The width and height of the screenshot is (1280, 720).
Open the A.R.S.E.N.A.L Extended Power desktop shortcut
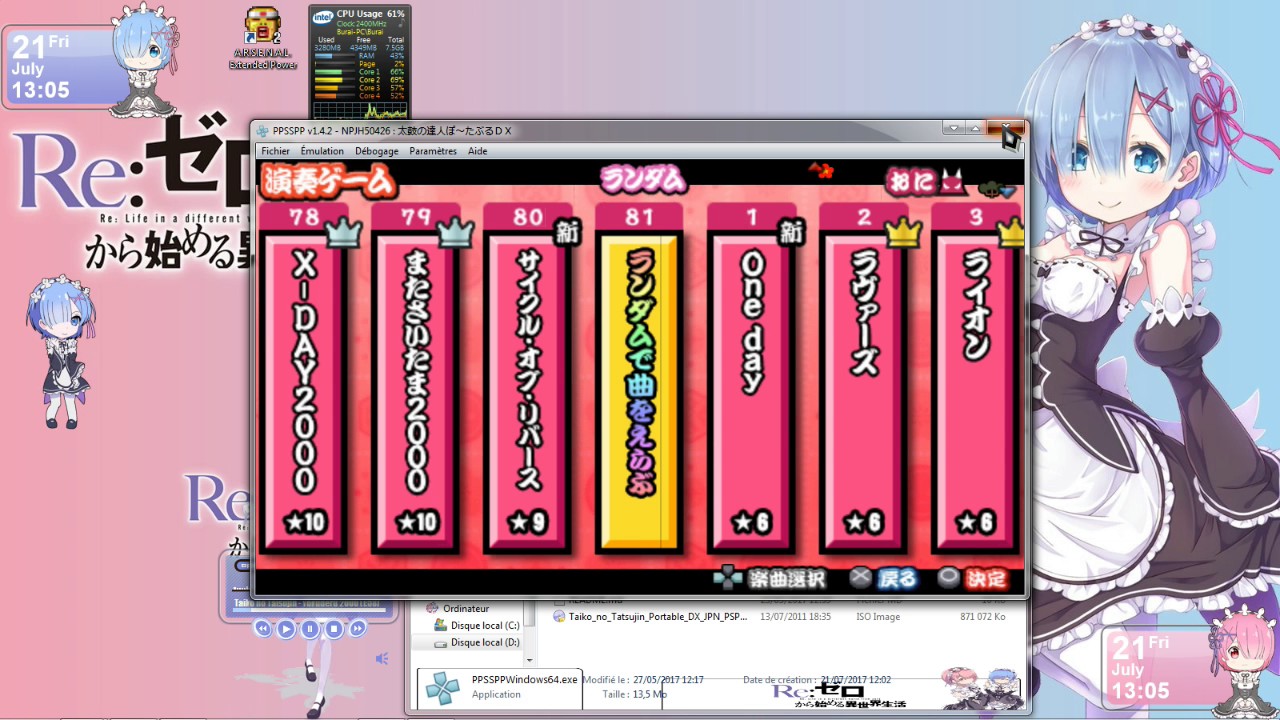263,38
